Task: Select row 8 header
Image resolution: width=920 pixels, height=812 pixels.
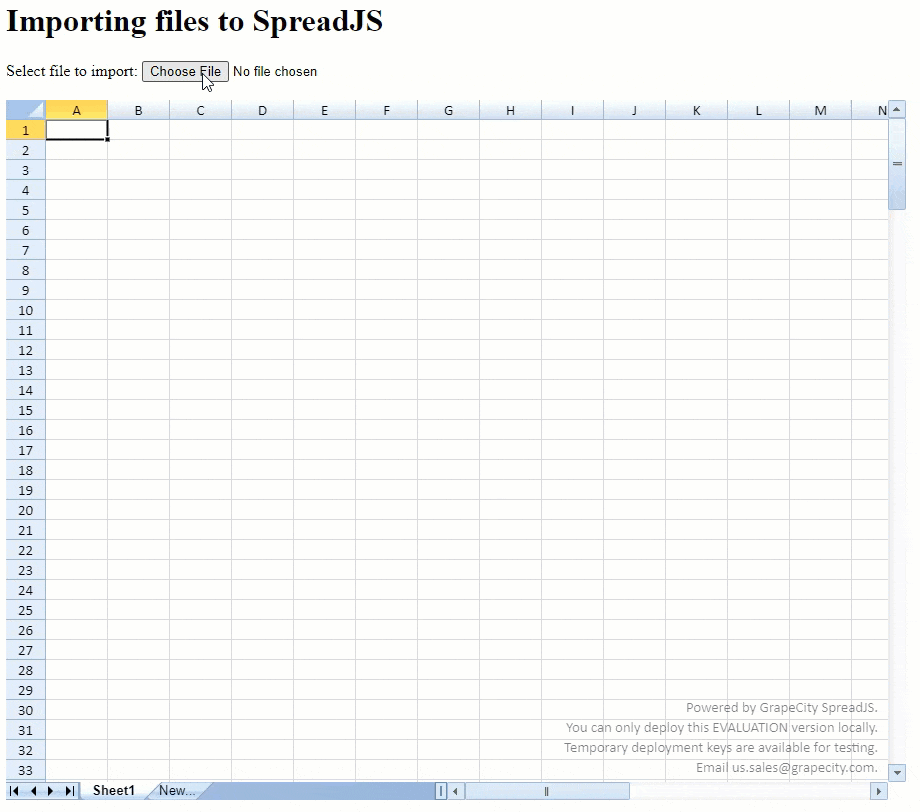Action: coord(26,270)
